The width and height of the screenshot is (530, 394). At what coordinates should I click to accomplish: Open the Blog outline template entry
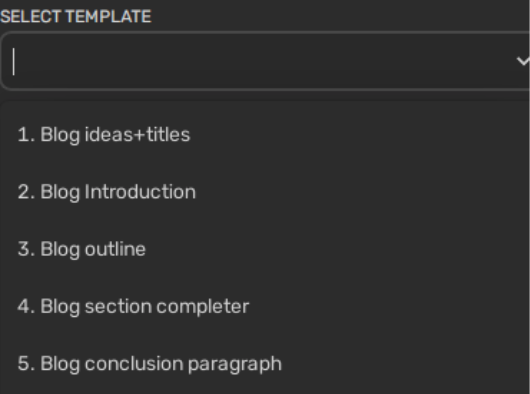point(265,249)
